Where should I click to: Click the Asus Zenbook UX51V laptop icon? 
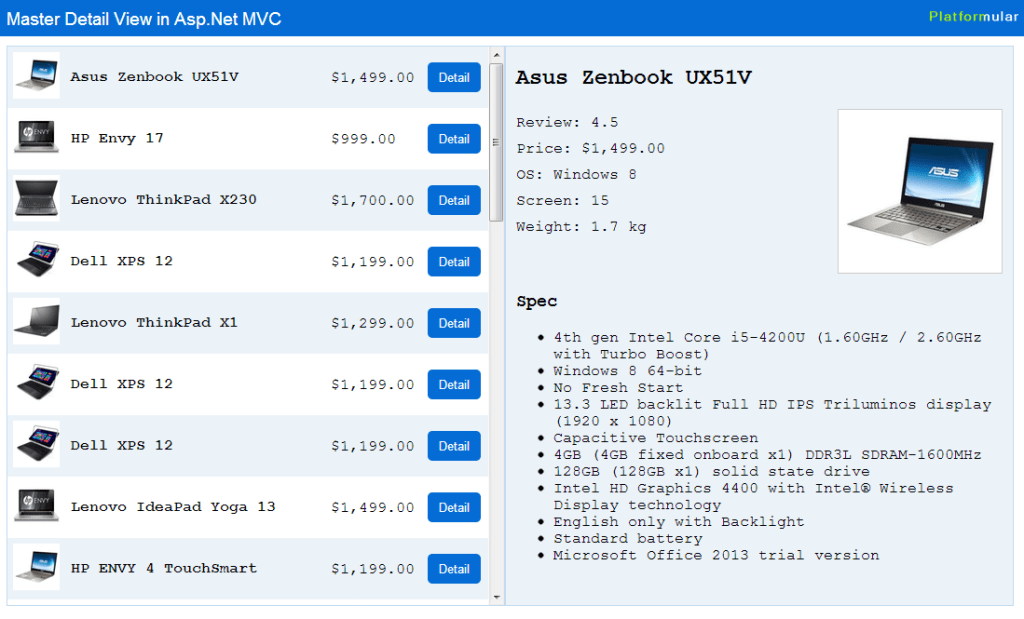tap(36, 77)
